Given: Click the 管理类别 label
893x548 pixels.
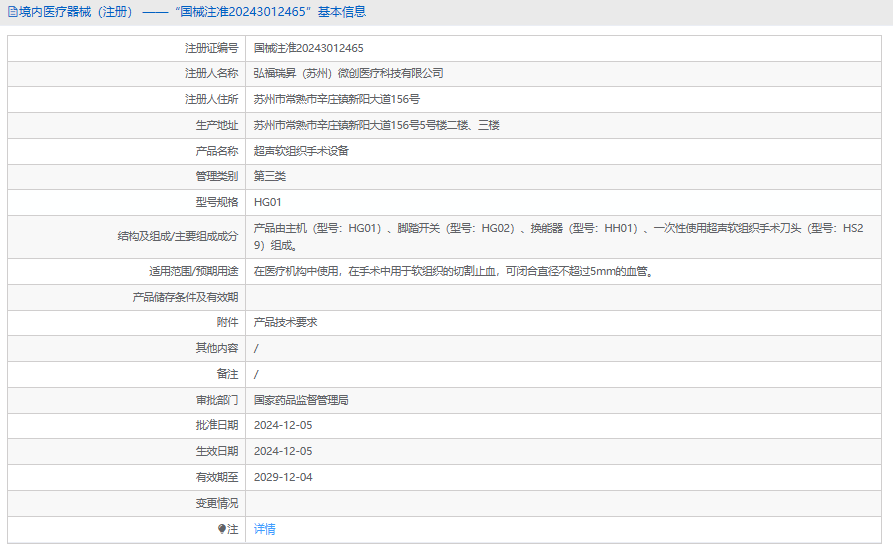Looking at the screenshot, I should tap(216, 177).
